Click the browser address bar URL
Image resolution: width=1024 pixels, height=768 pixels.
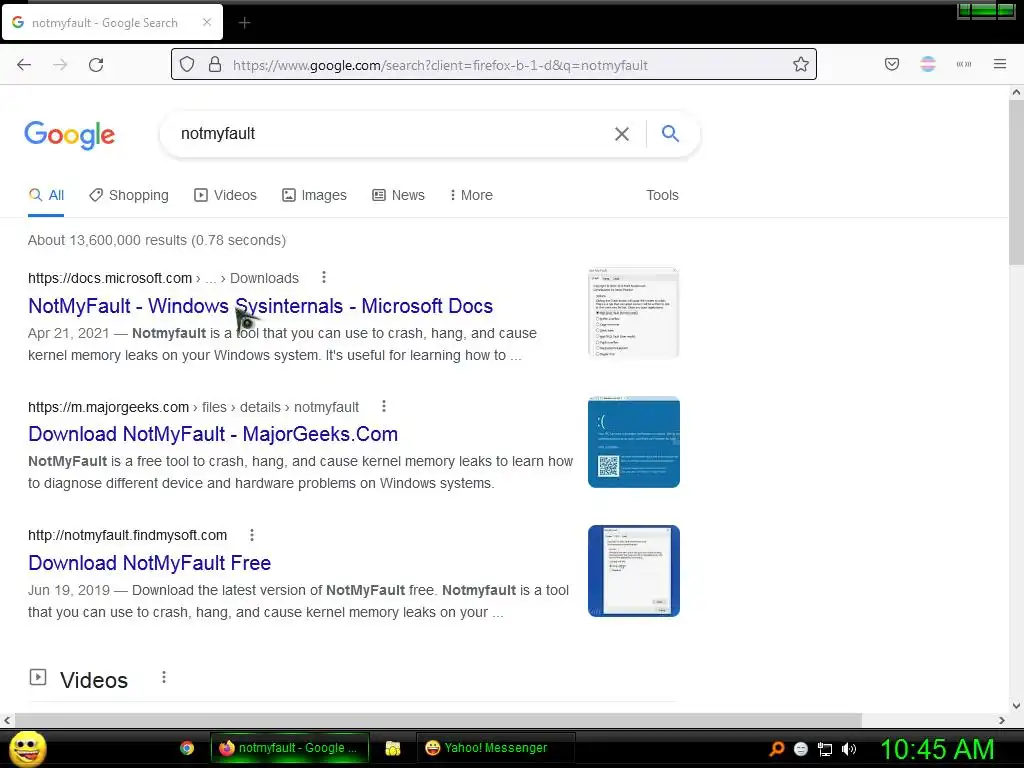[440, 65]
